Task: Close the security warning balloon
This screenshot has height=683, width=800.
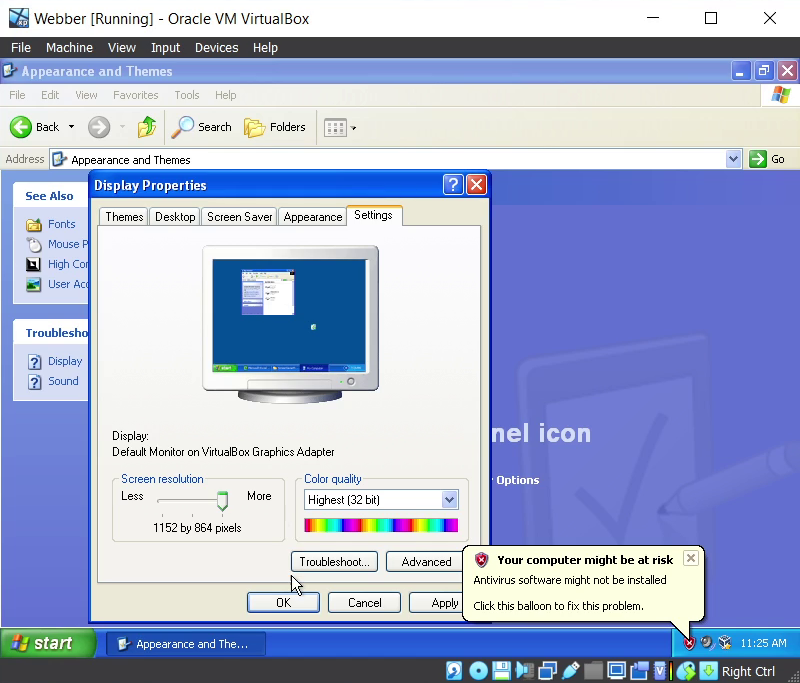Action: tap(690, 558)
